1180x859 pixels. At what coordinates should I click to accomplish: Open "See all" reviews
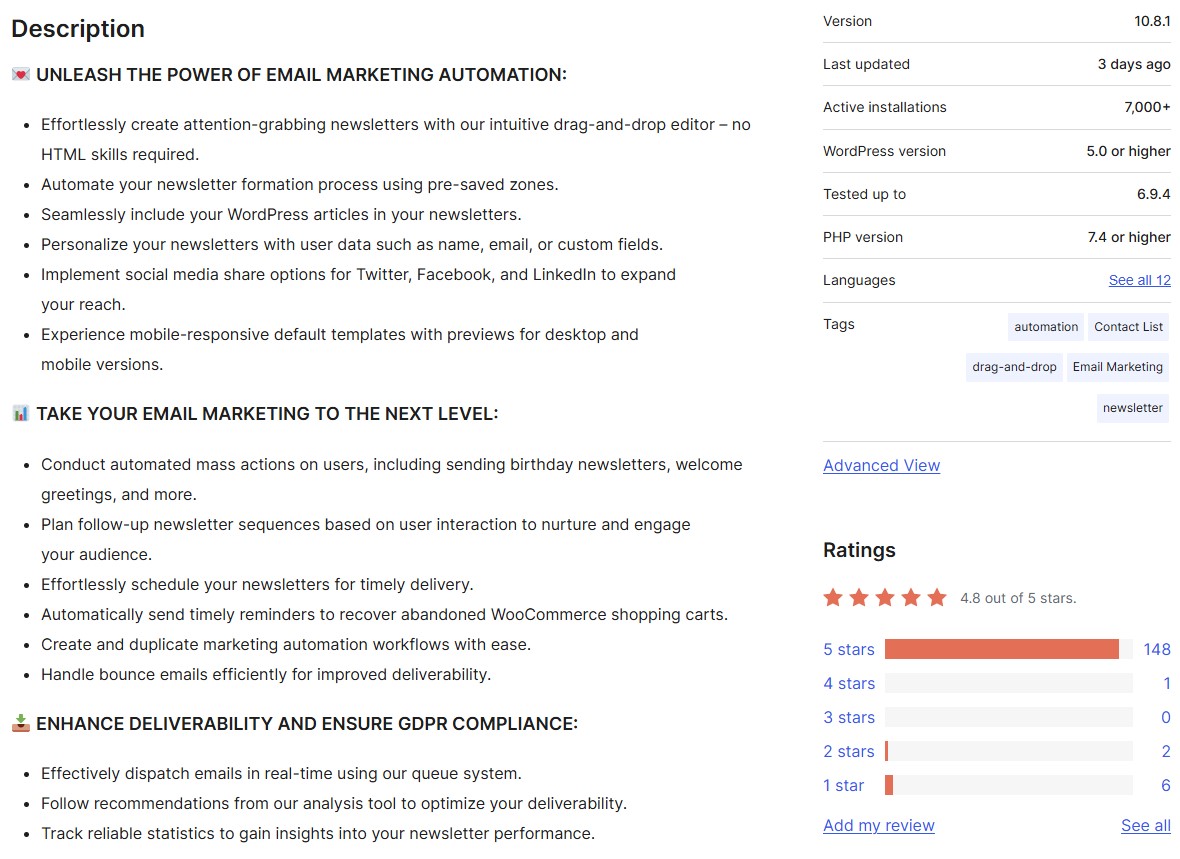[1146, 825]
